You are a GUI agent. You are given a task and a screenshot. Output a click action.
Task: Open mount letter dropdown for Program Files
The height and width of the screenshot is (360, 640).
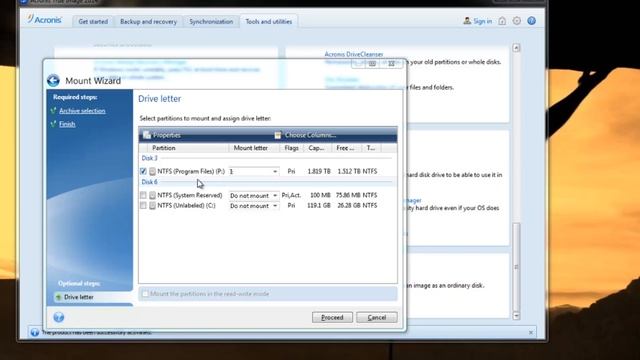tap(275, 171)
